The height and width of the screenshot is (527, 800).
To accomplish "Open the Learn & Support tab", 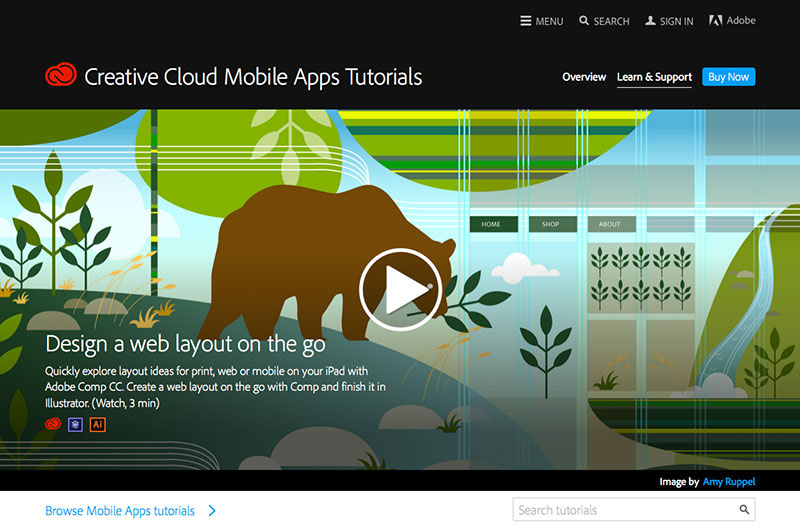I will pyautogui.click(x=654, y=77).
